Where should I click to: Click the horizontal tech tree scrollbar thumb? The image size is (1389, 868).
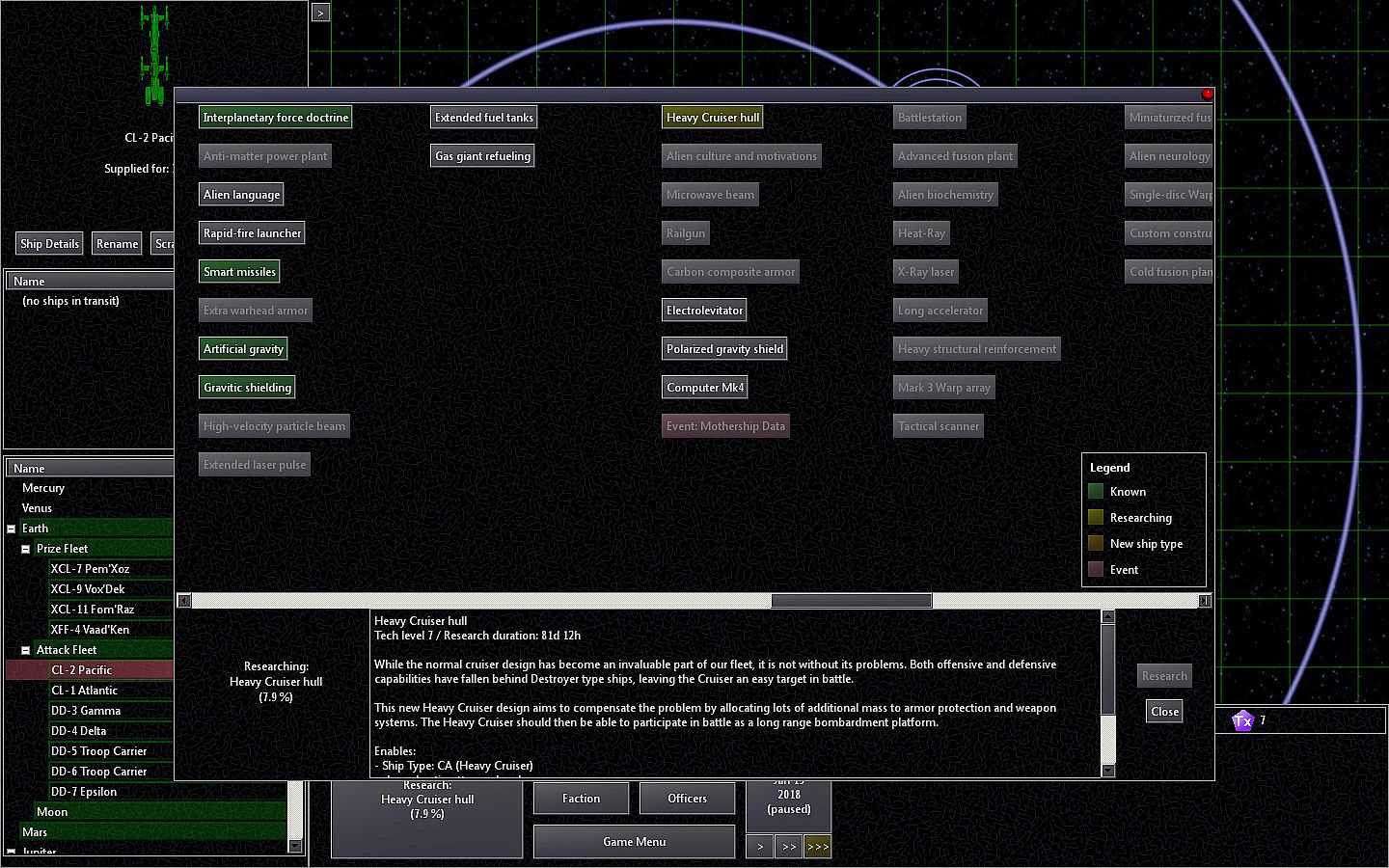pyautogui.click(x=851, y=601)
